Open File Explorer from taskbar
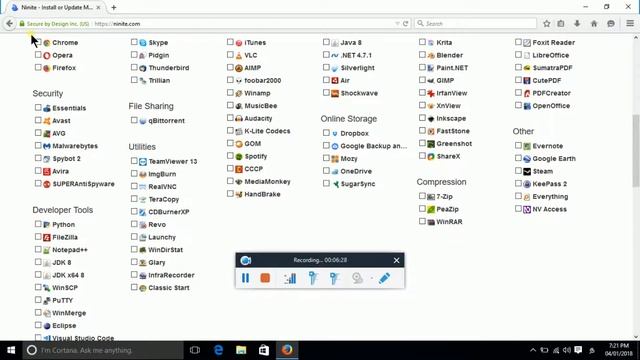640x360 pixels. click(x=241, y=350)
